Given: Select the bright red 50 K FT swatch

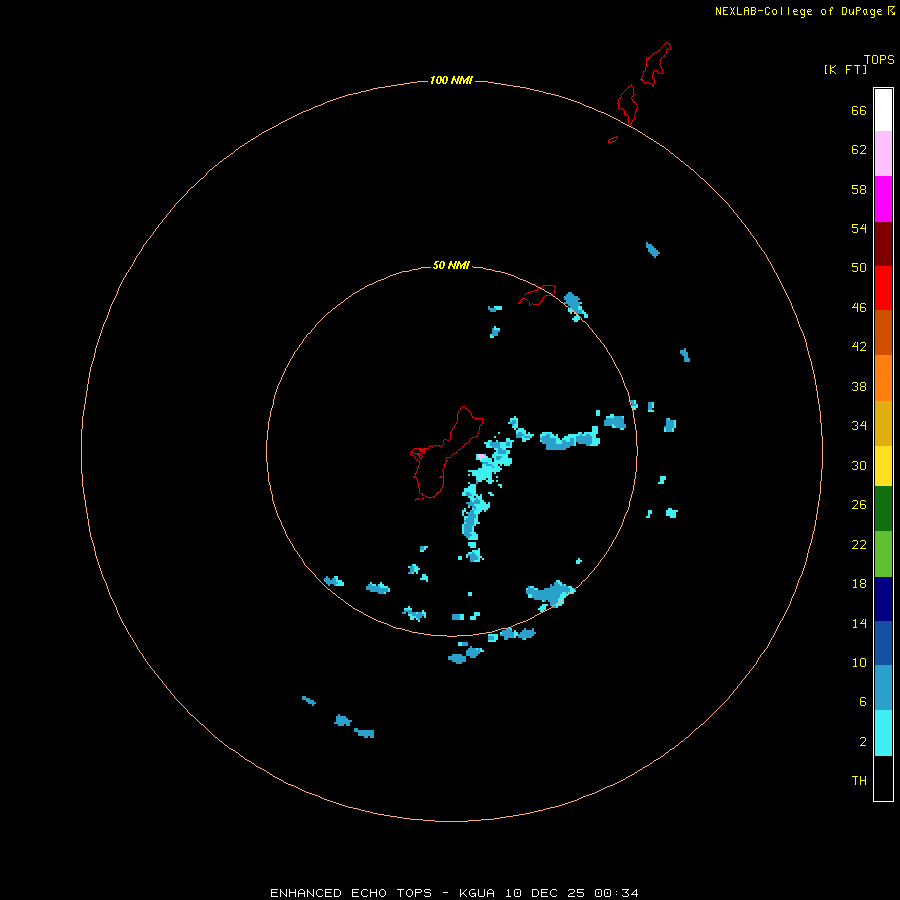Looking at the screenshot, I should [x=883, y=288].
